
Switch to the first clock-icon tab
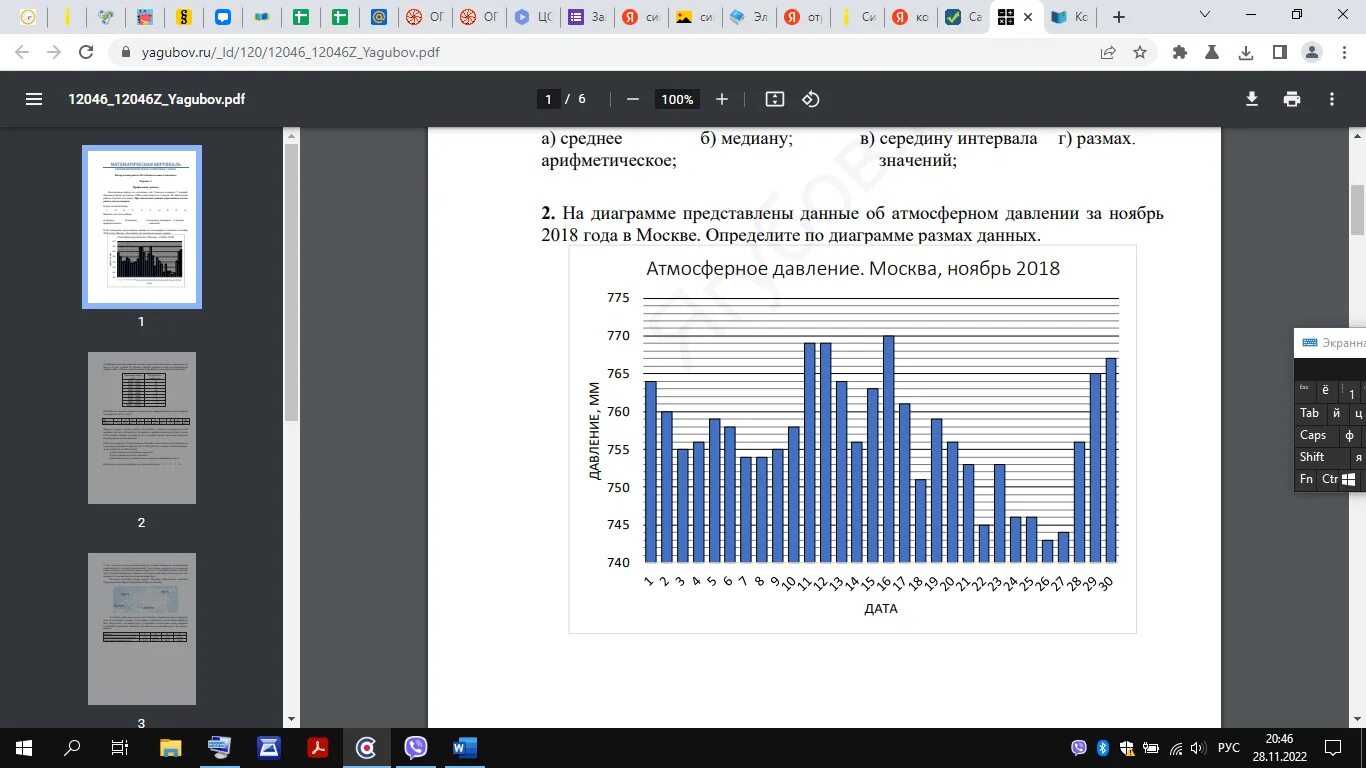(x=30, y=17)
